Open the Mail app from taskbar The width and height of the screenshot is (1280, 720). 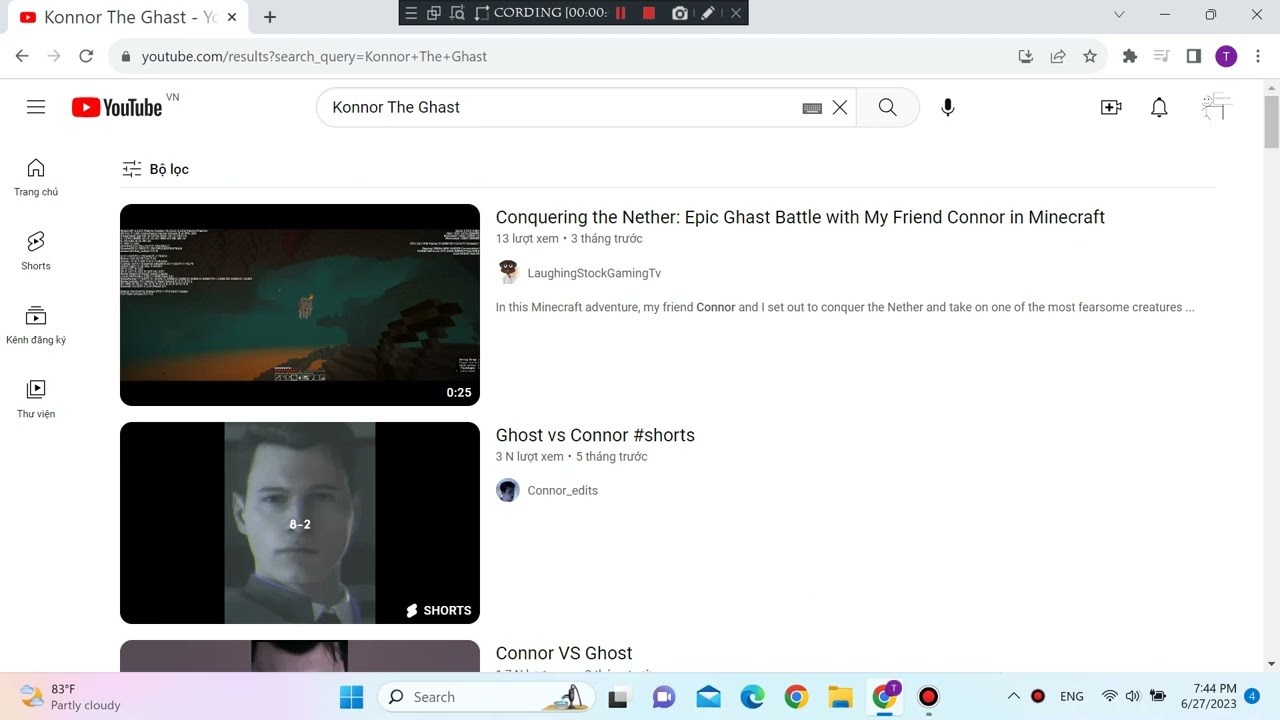coord(708,697)
